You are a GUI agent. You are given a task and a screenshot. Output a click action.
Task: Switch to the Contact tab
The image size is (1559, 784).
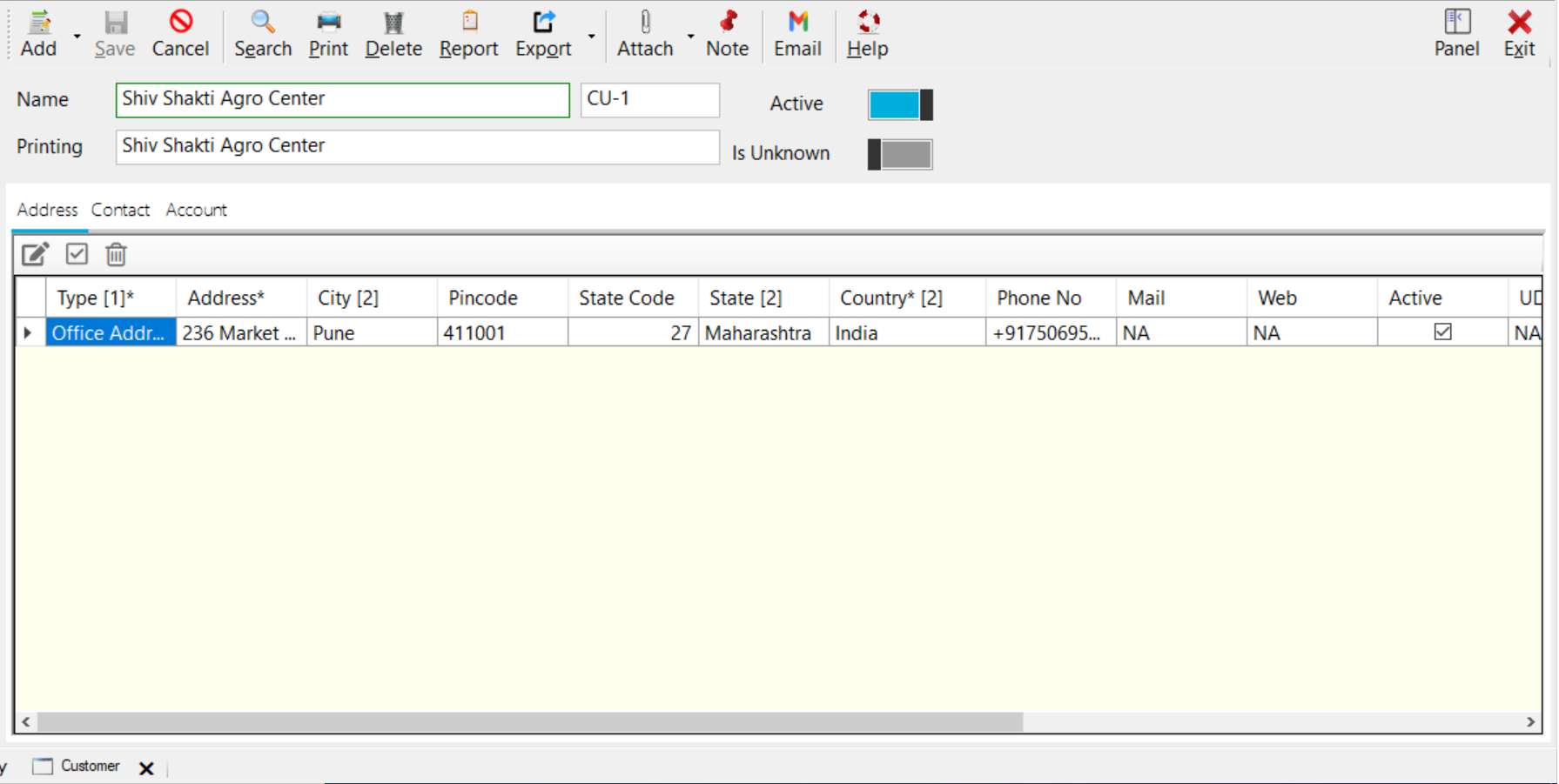(120, 210)
